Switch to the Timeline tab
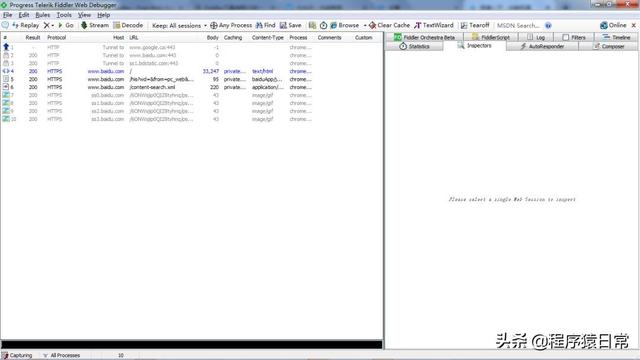 (x=616, y=37)
